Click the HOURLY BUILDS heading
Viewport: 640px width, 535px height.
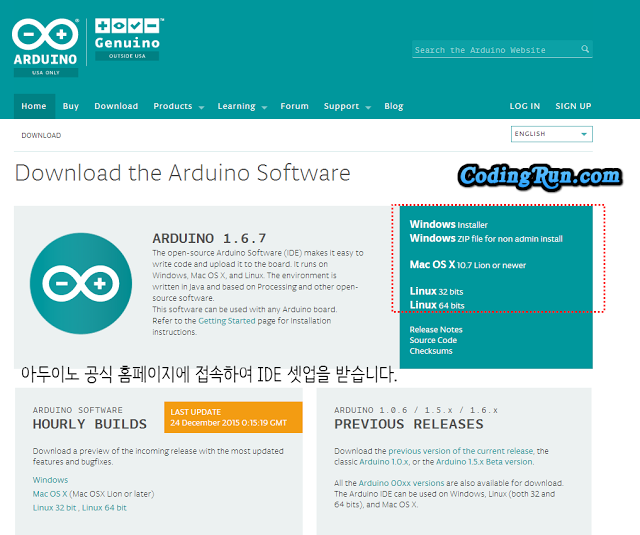tap(90, 424)
